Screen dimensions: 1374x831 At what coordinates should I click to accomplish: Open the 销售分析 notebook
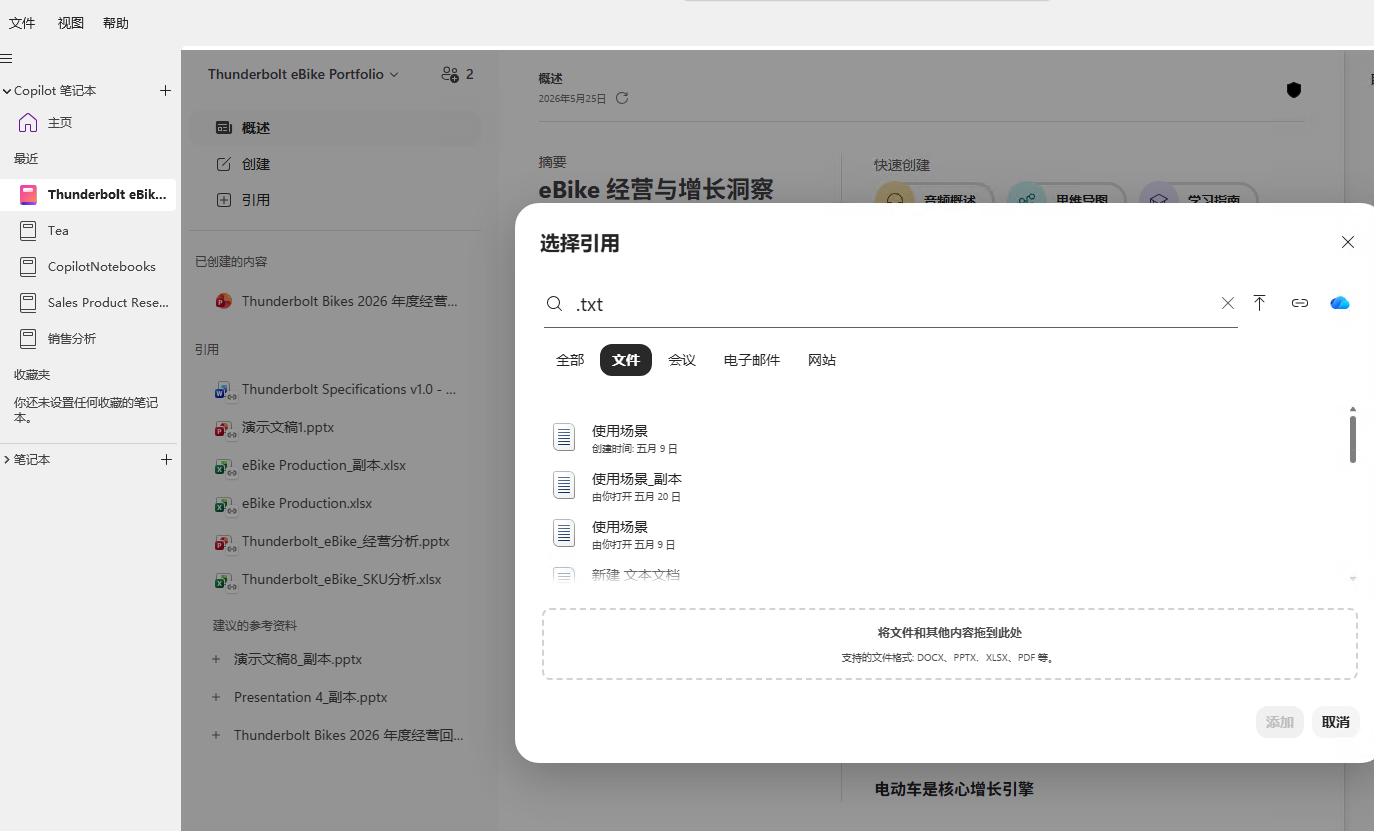pyautogui.click(x=88, y=339)
